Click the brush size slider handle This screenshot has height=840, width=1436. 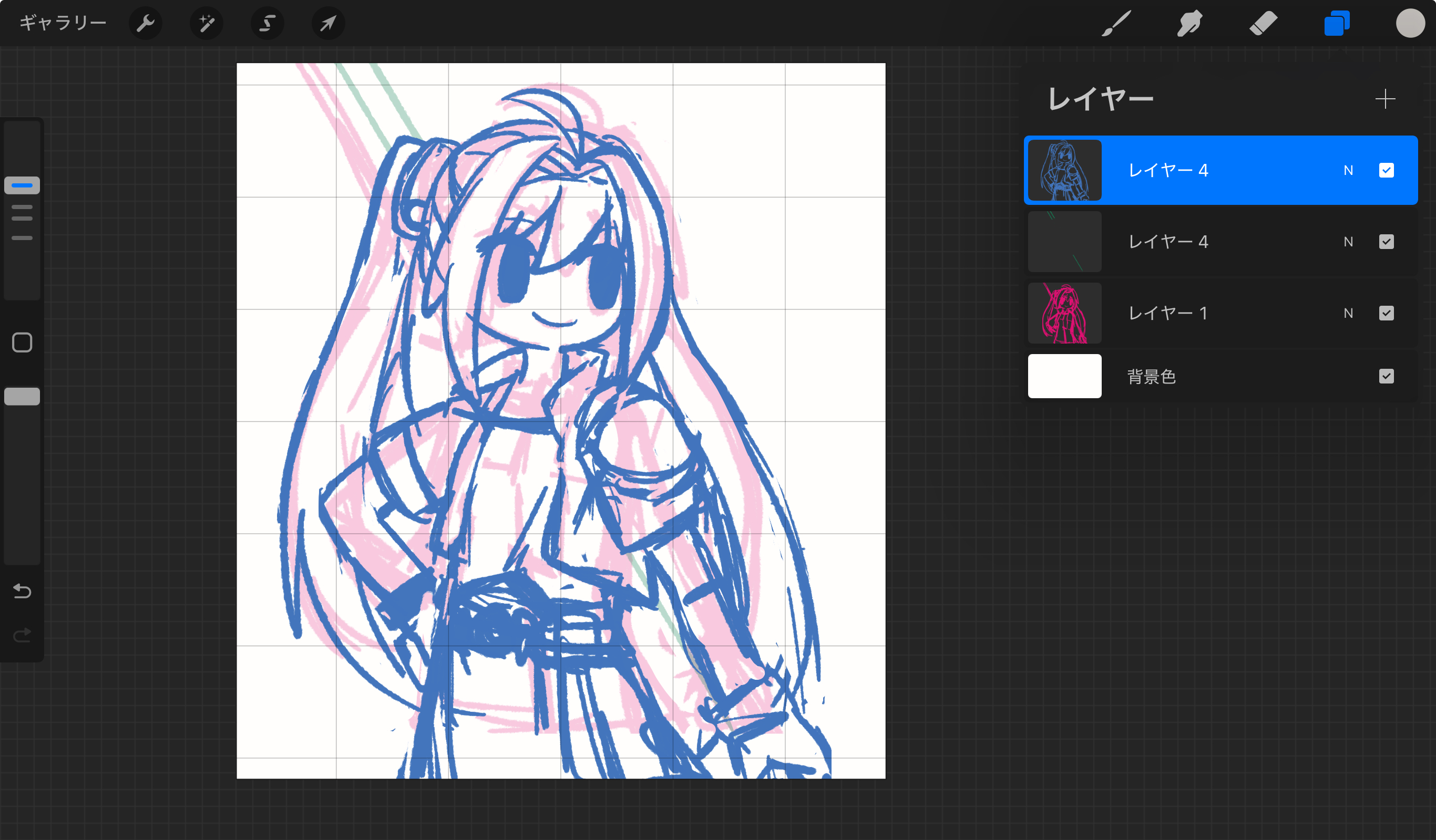[x=22, y=185]
